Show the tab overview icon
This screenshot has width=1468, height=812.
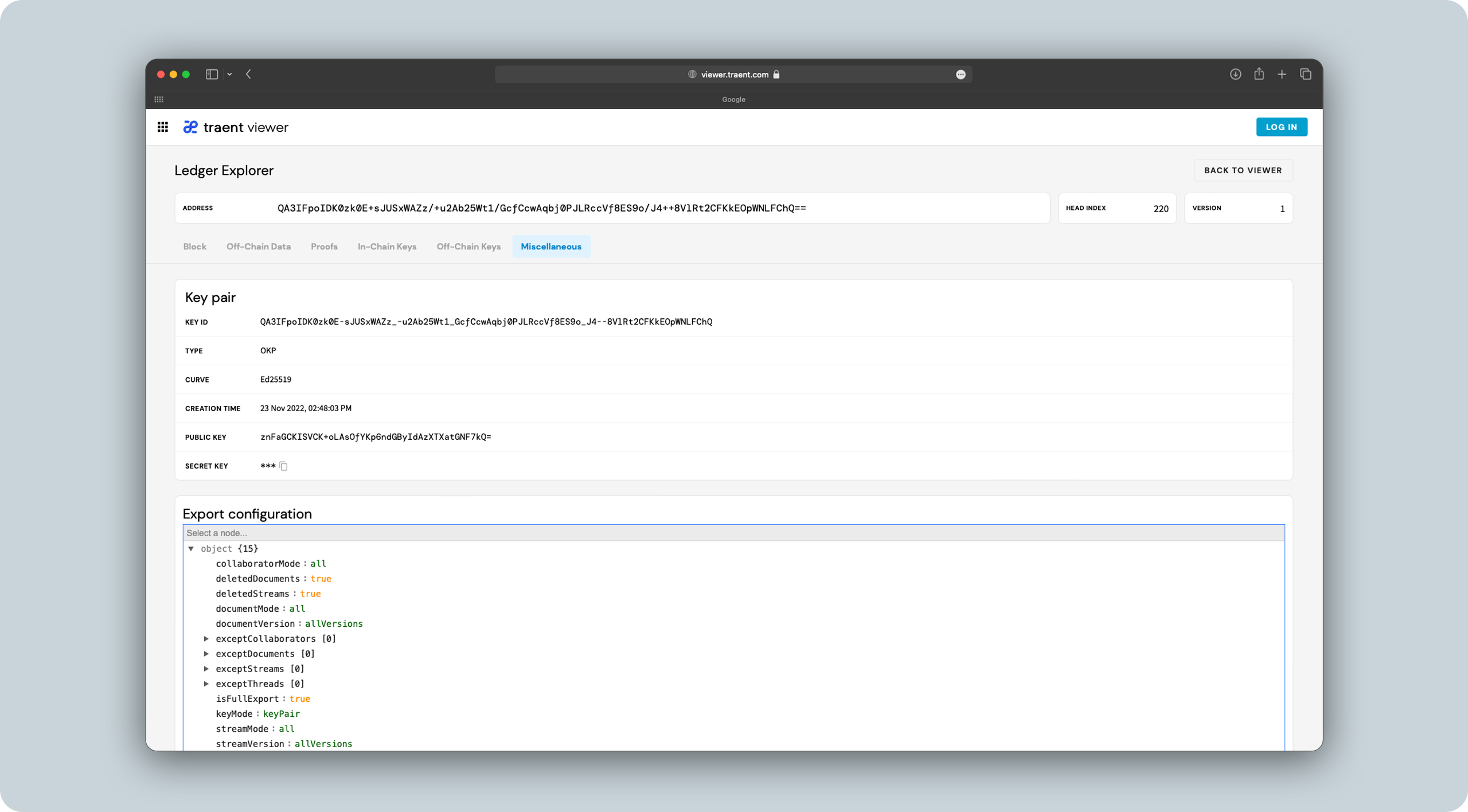[x=1306, y=74]
